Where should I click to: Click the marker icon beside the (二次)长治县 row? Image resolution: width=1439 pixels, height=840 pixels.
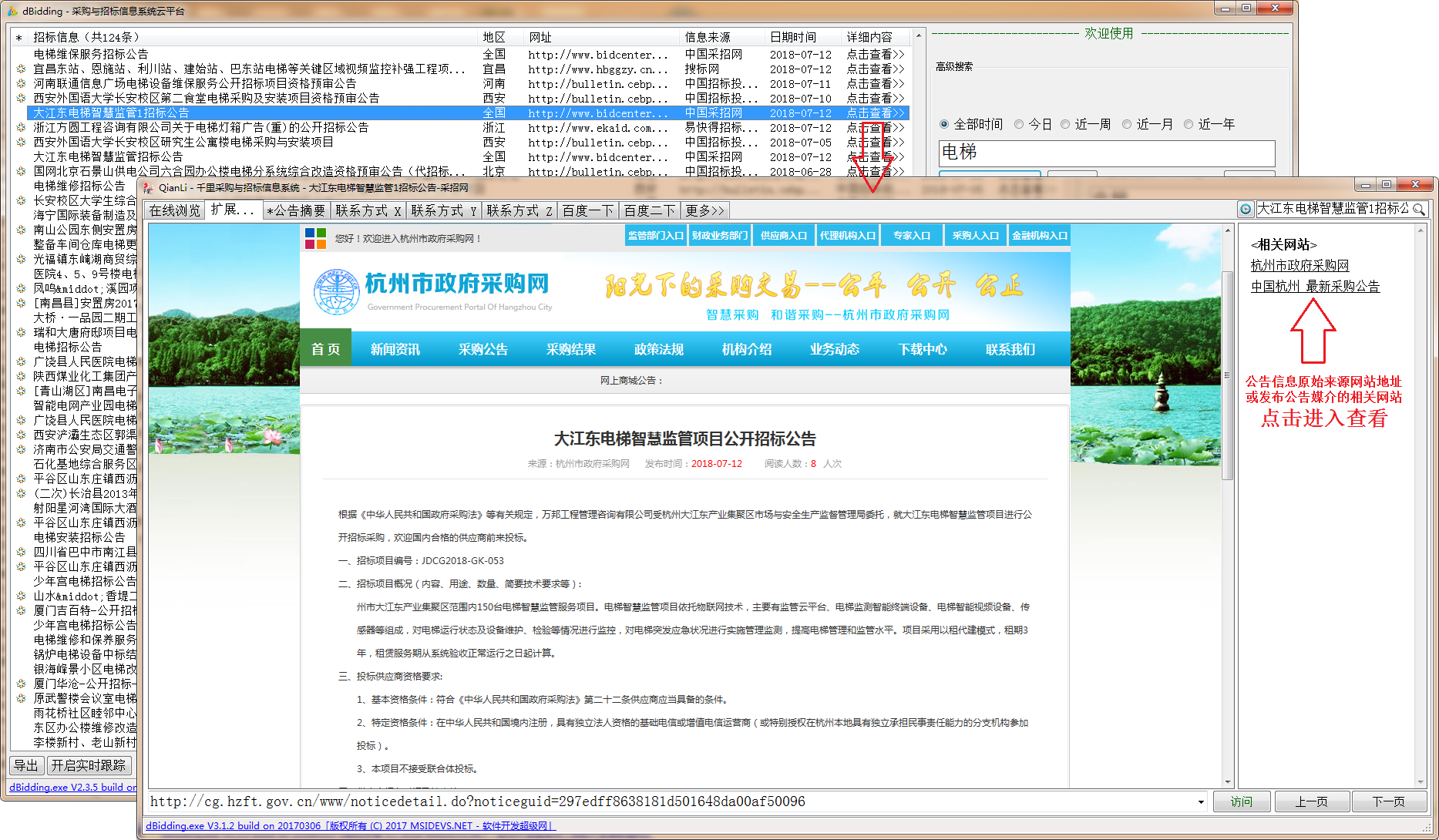(x=21, y=494)
